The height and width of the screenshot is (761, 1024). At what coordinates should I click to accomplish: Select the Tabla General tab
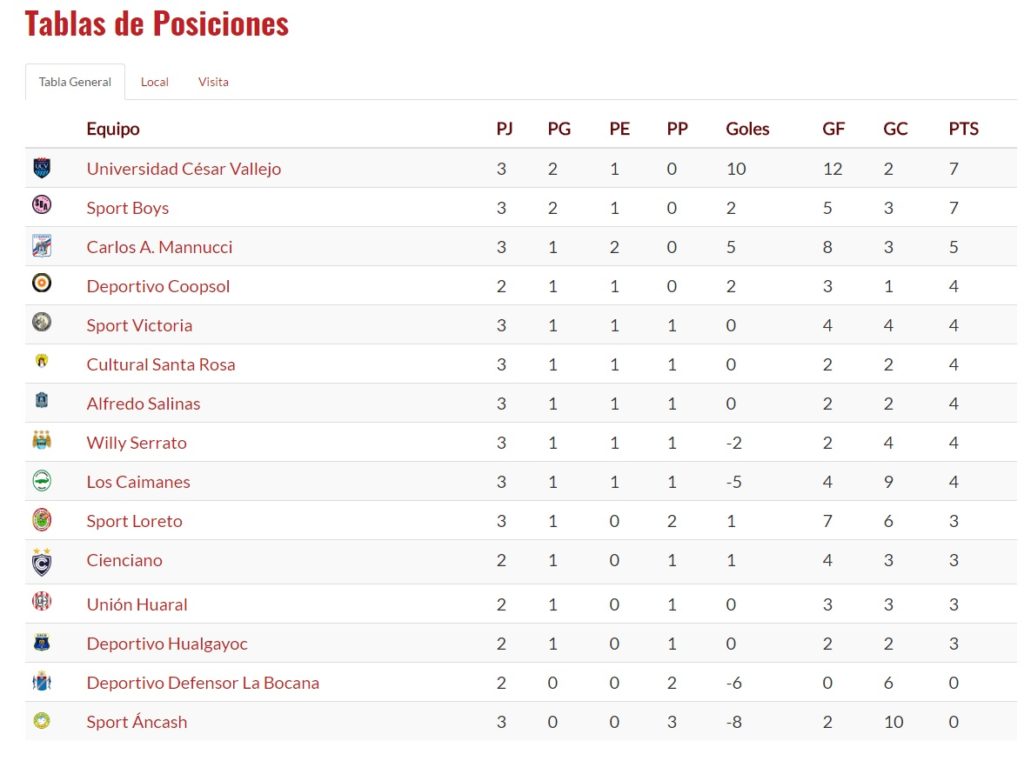pos(75,82)
